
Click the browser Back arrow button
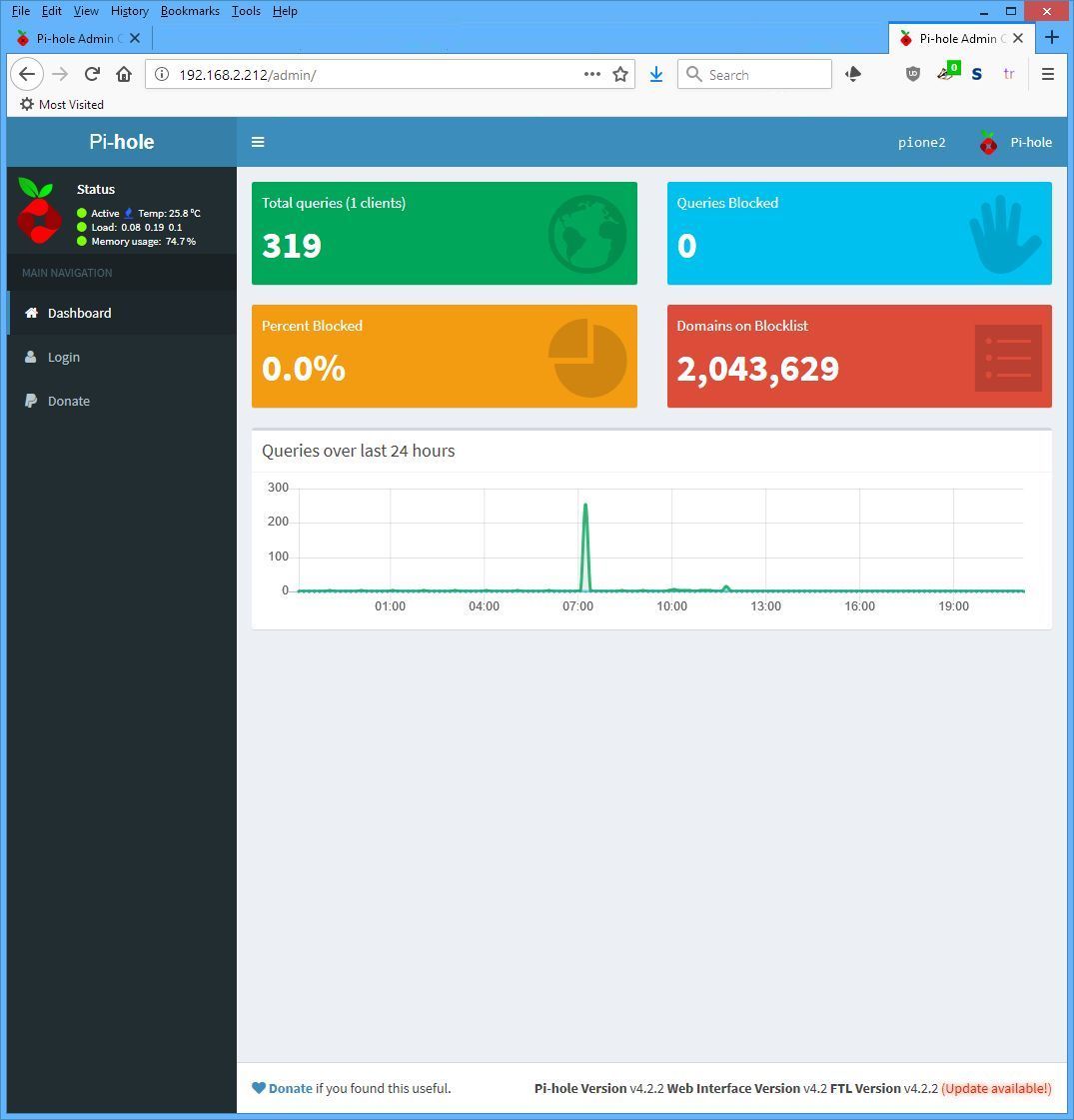coord(27,74)
